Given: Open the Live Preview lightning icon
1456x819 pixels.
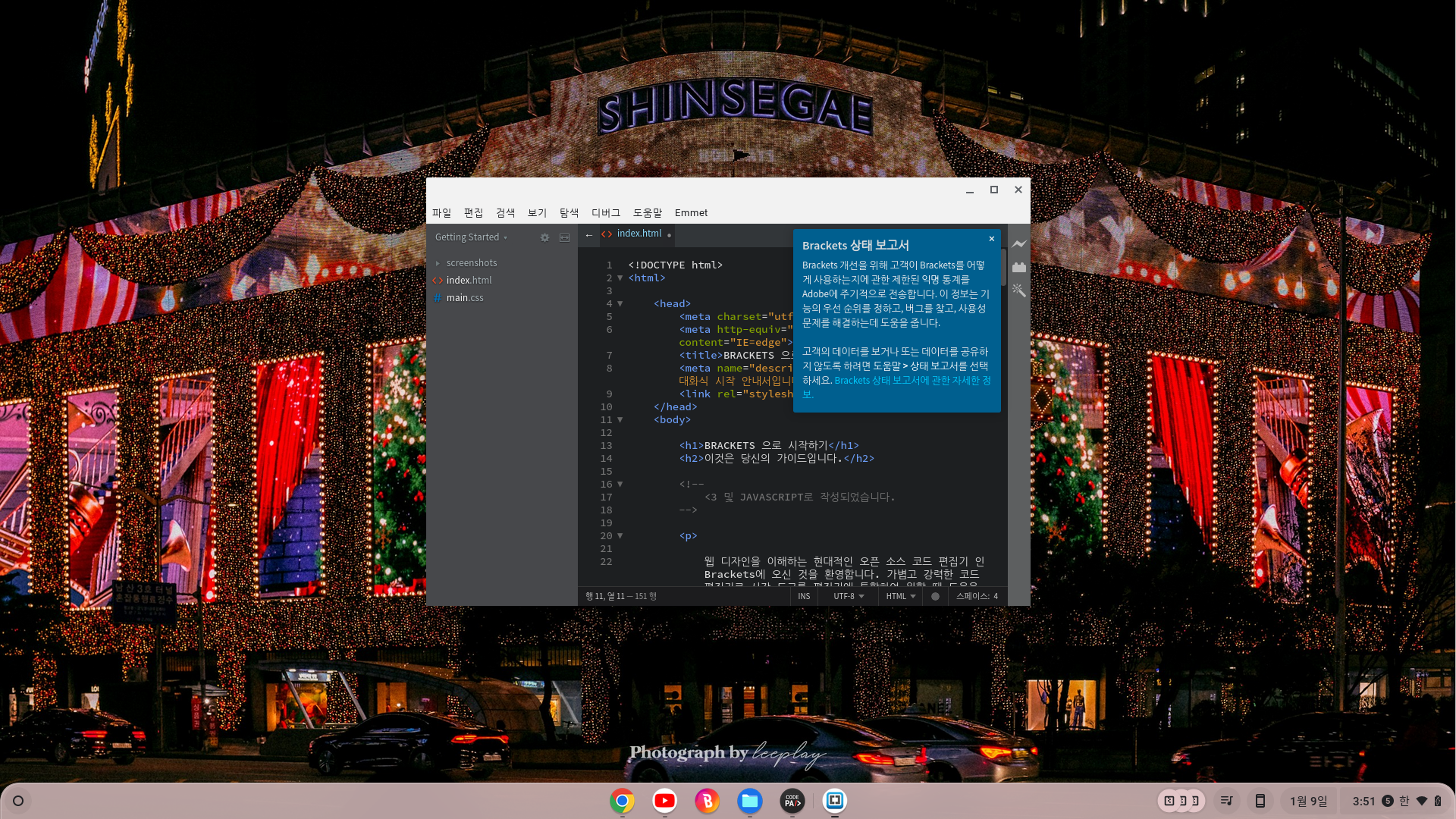Looking at the screenshot, I should [x=1018, y=244].
